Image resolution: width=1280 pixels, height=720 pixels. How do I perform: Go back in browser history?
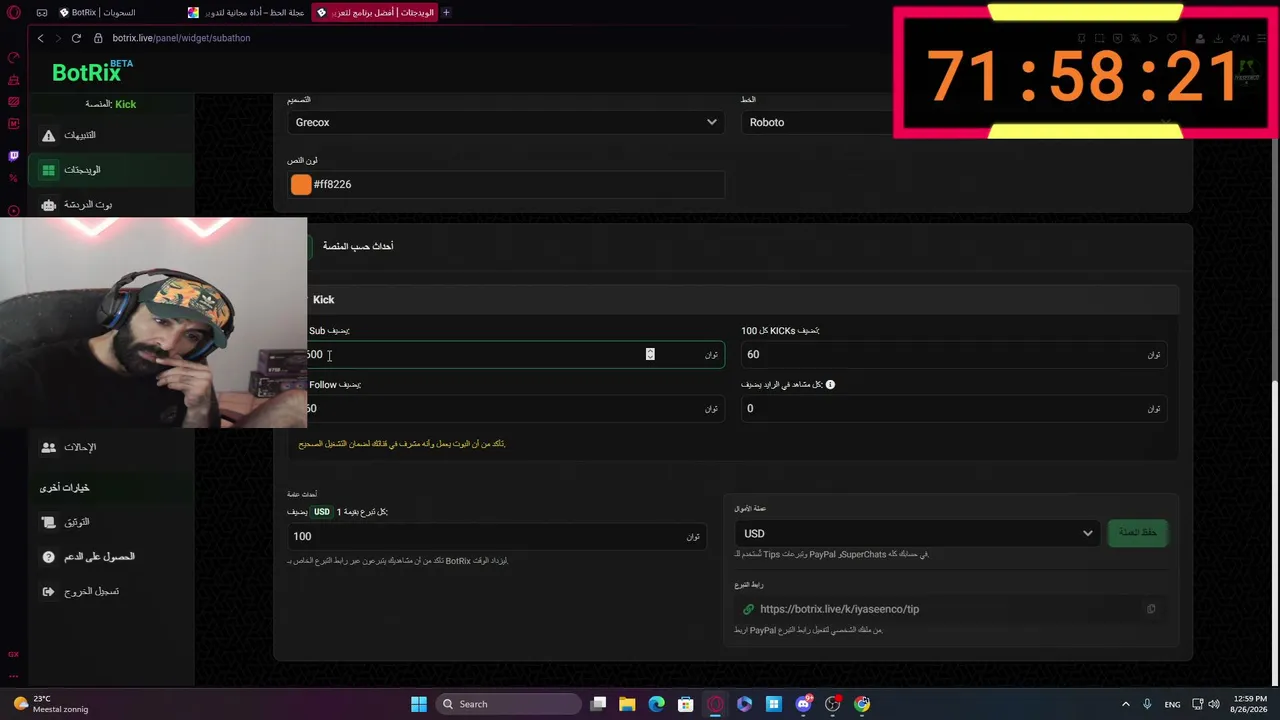click(40, 38)
